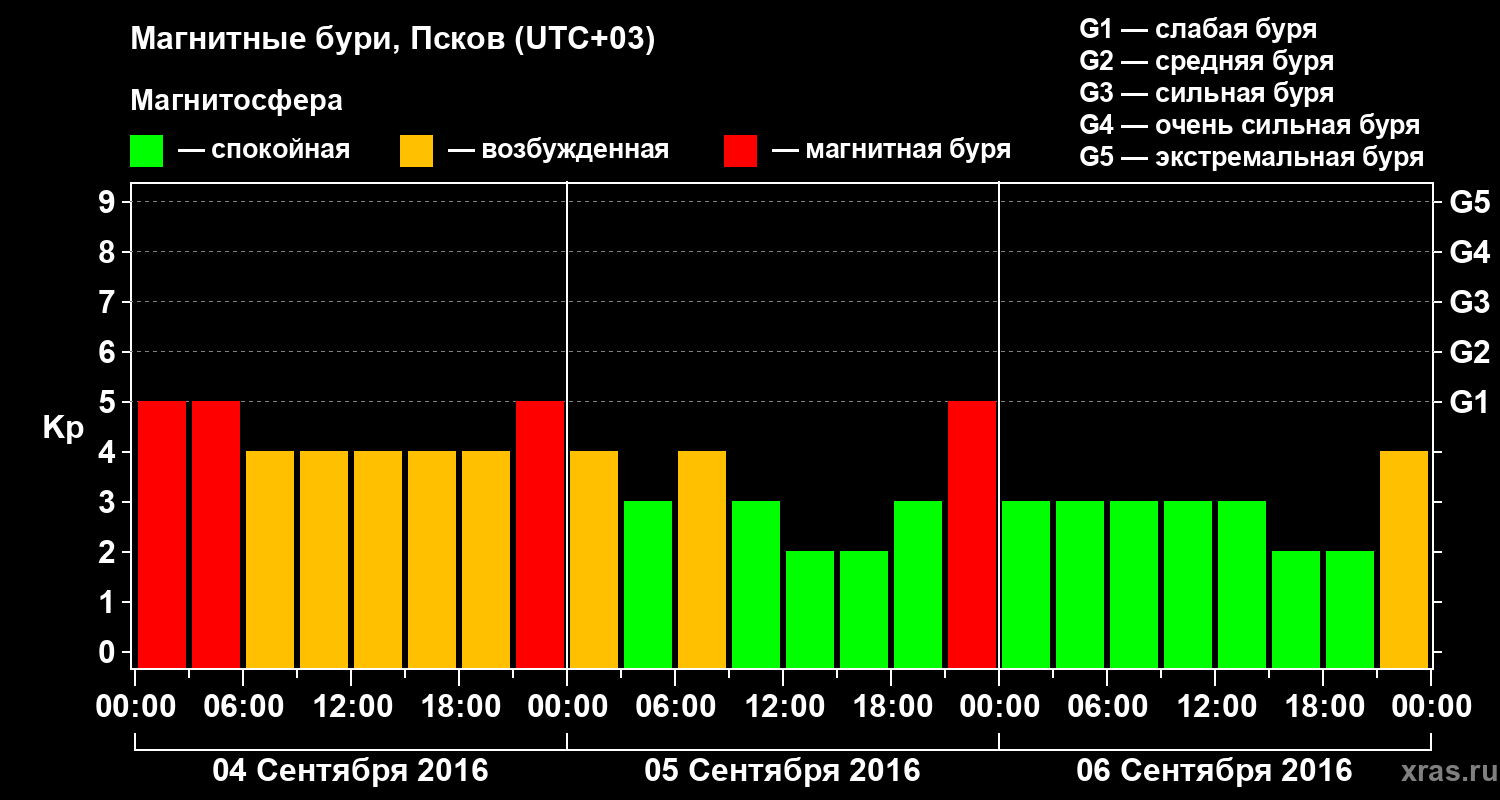
Task: Click the '06 Сентября 2016' date label
Action: 1214,771
